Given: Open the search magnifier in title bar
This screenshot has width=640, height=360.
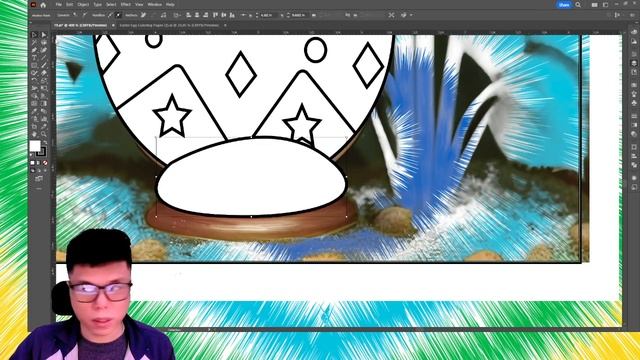Looking at the screenshot, I should [578, 4].
